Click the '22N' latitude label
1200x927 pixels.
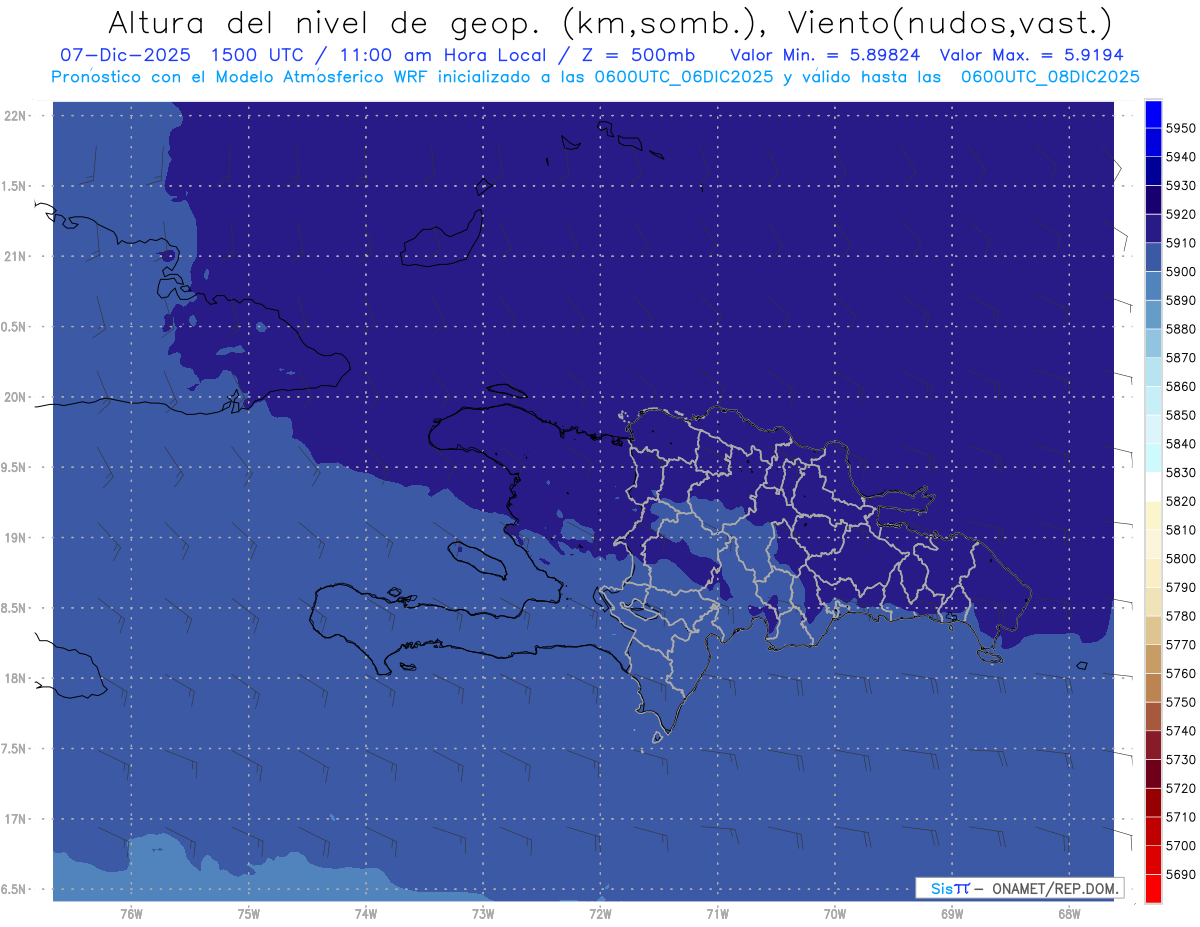15,115
